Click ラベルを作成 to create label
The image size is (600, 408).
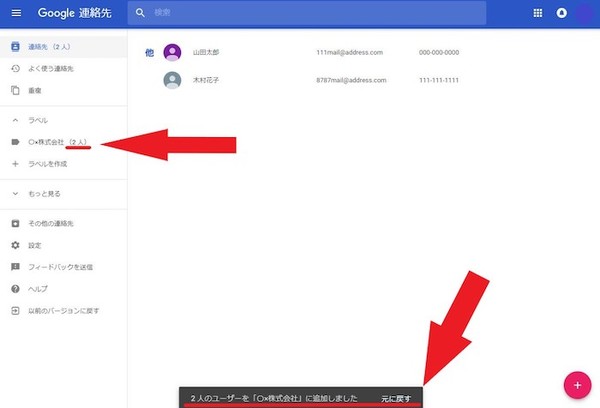click(x=50, y=164)
